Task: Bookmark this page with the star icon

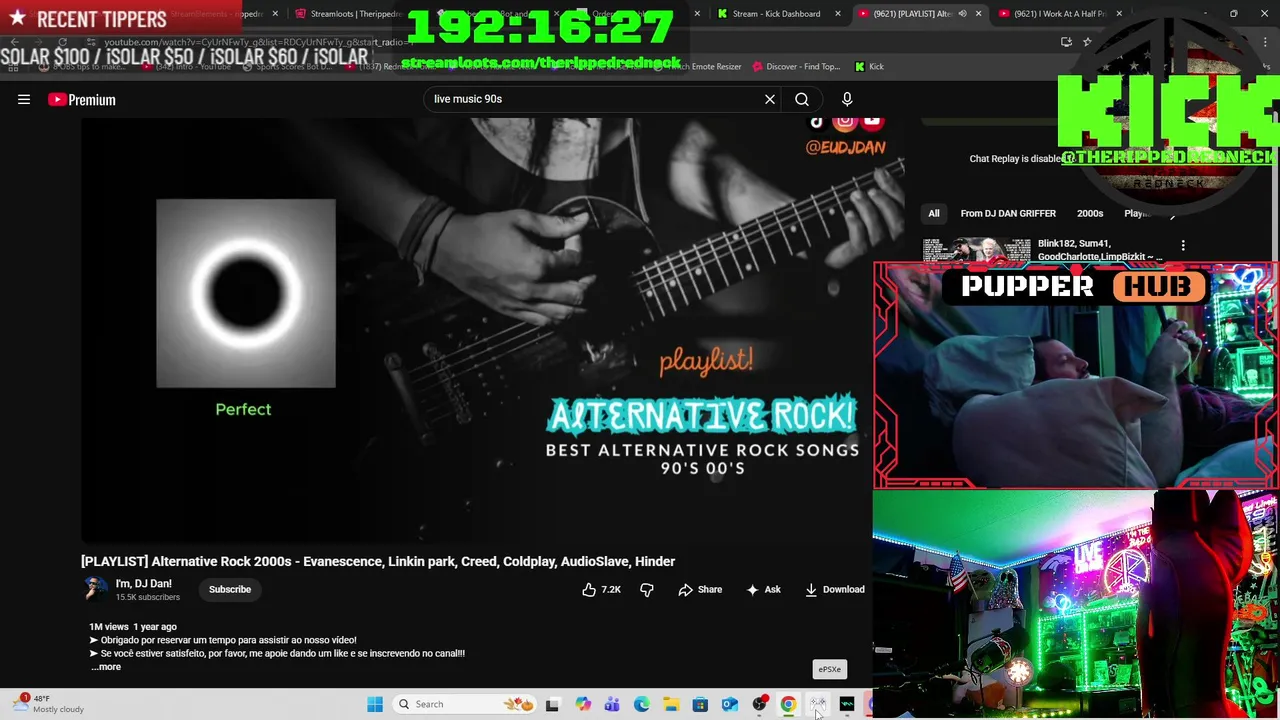Action: click(1087, 42)
